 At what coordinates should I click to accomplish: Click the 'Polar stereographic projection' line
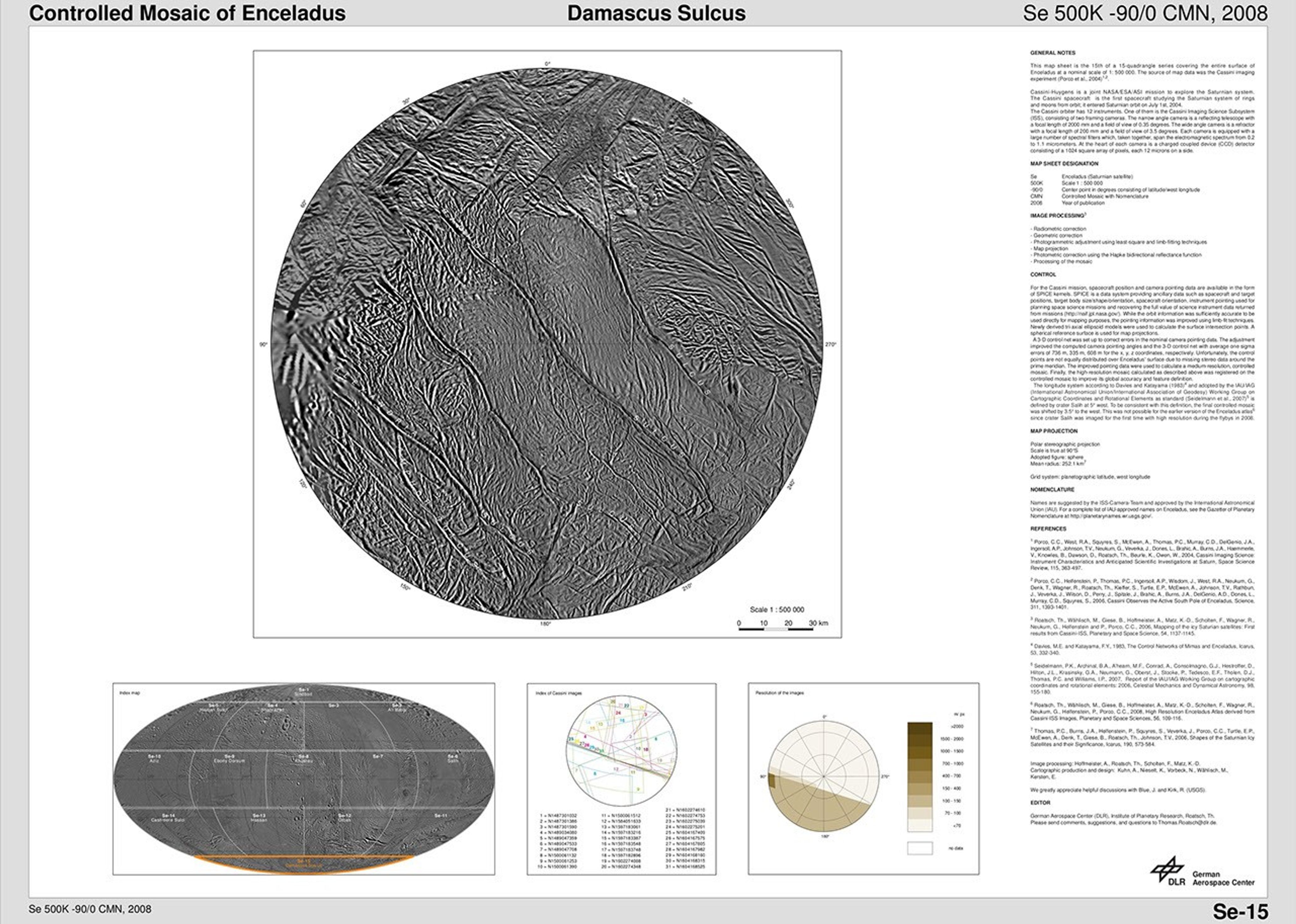1065,444
